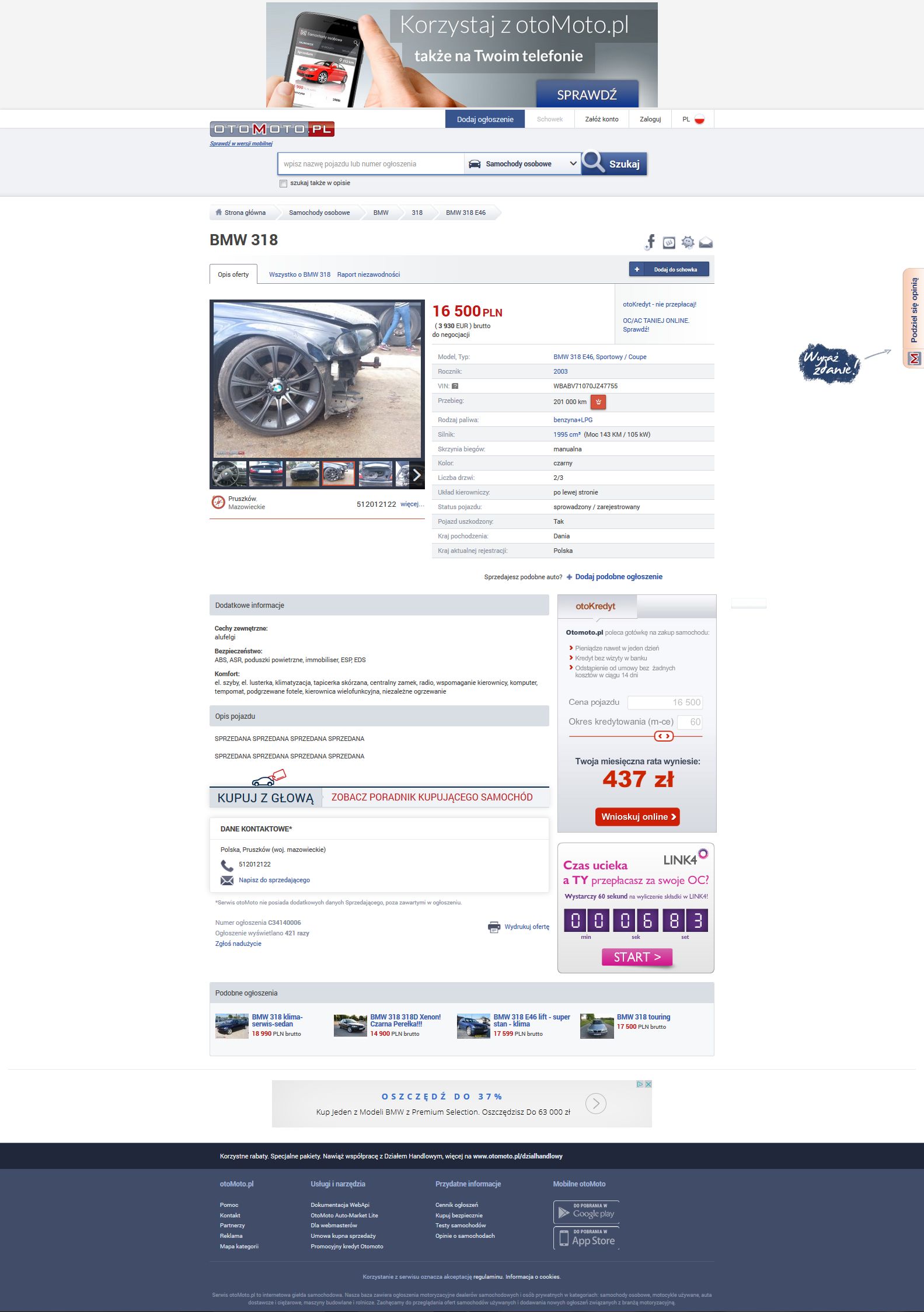Send listing by email envelope icon
Screen dimensions: 924x1312
[x=706, y=242]
